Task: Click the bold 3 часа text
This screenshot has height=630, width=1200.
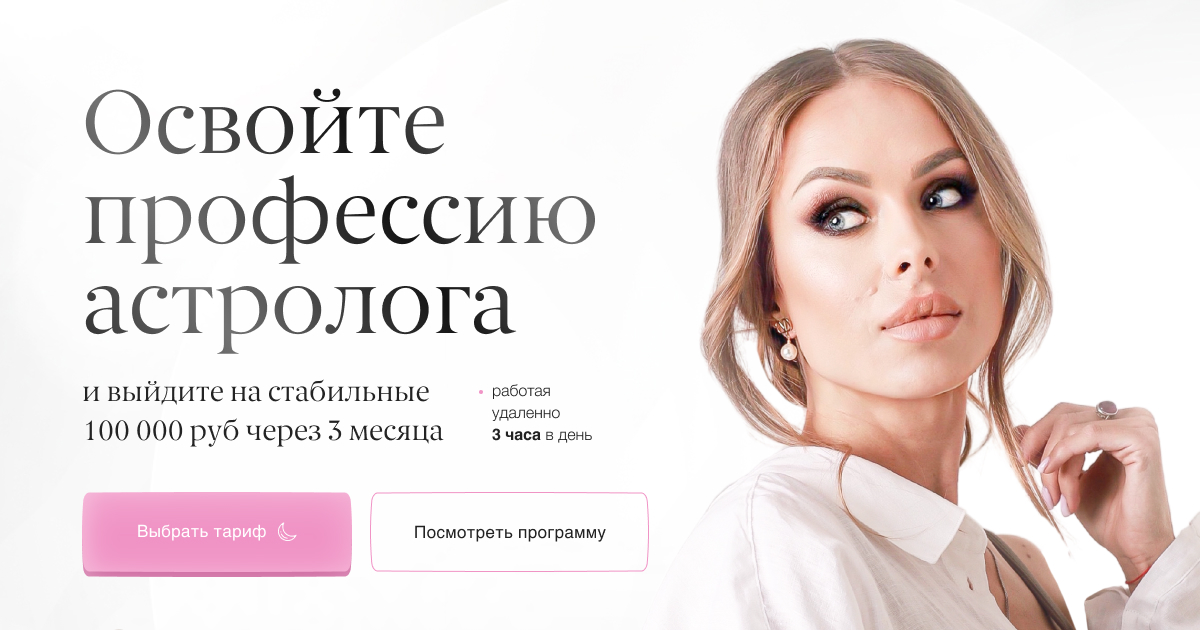Action: [x=515, y=435]
